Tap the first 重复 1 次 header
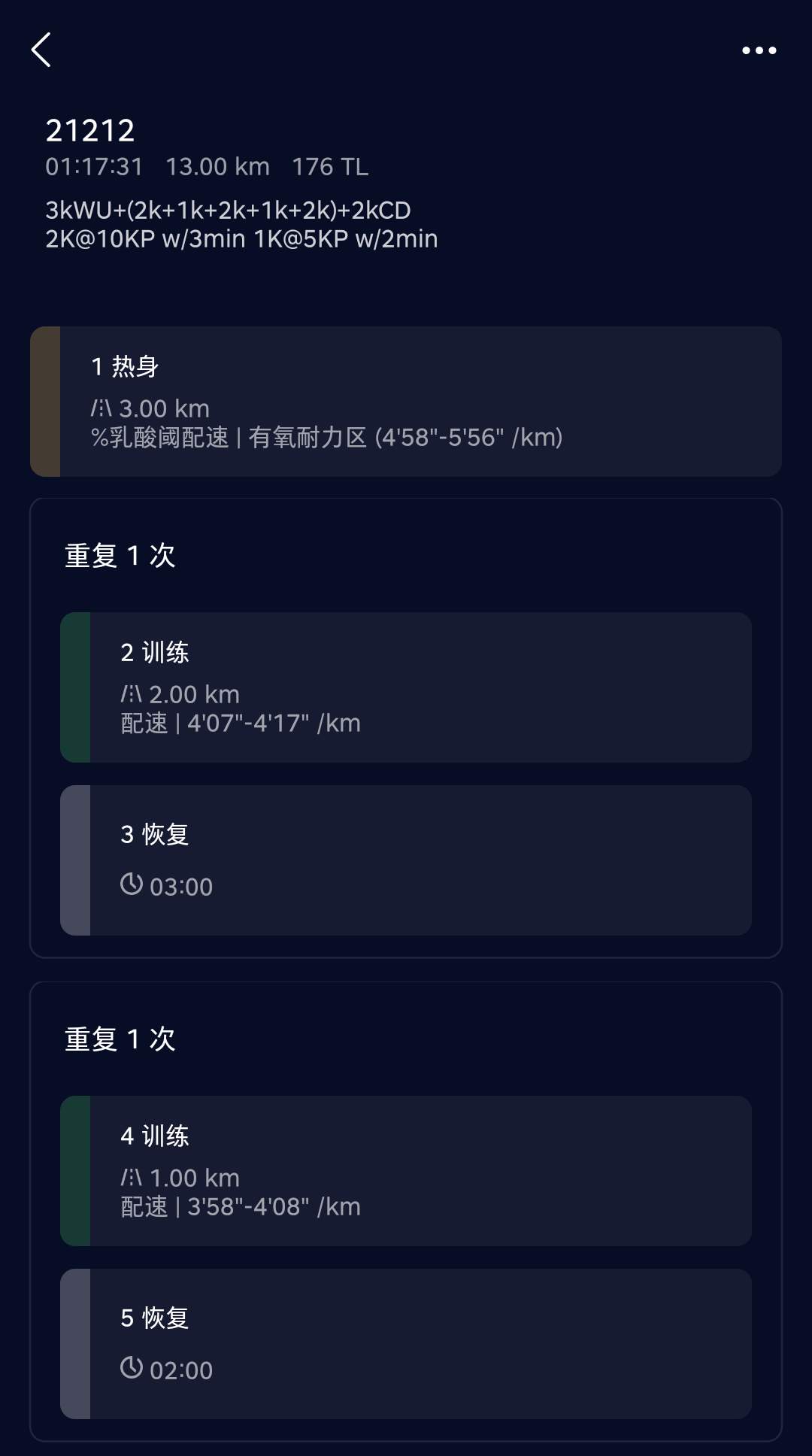 [x=120, y=556]
